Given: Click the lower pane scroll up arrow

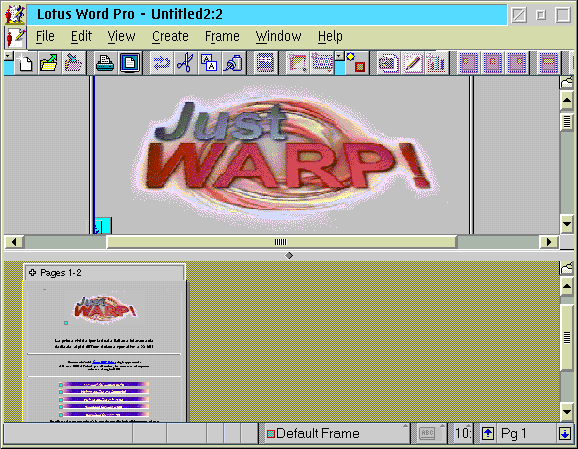Looking at the screenshot, I should (x=567, y=286).
